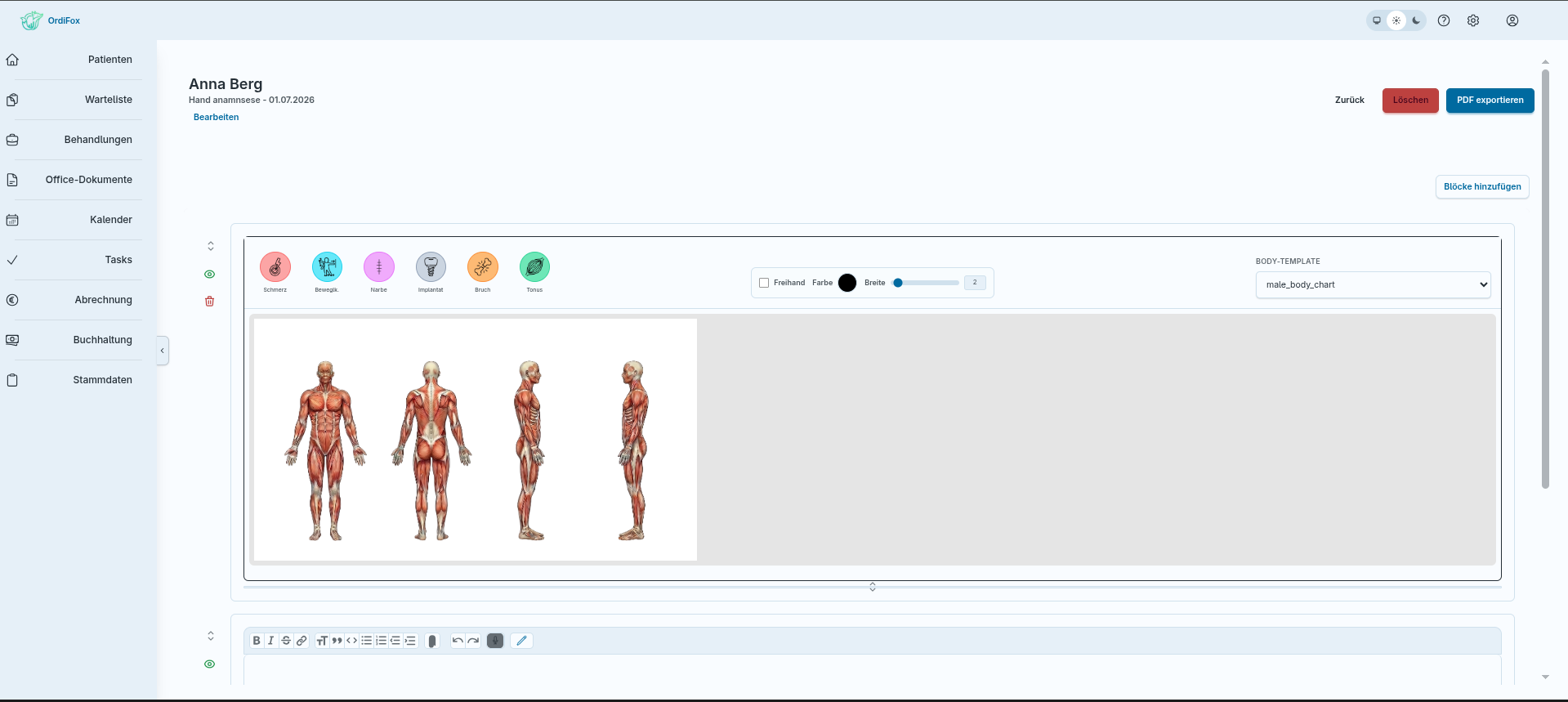Collapse the sidebar with the chevron handle
1568x702 pixels.
click(x=163, y=351)
